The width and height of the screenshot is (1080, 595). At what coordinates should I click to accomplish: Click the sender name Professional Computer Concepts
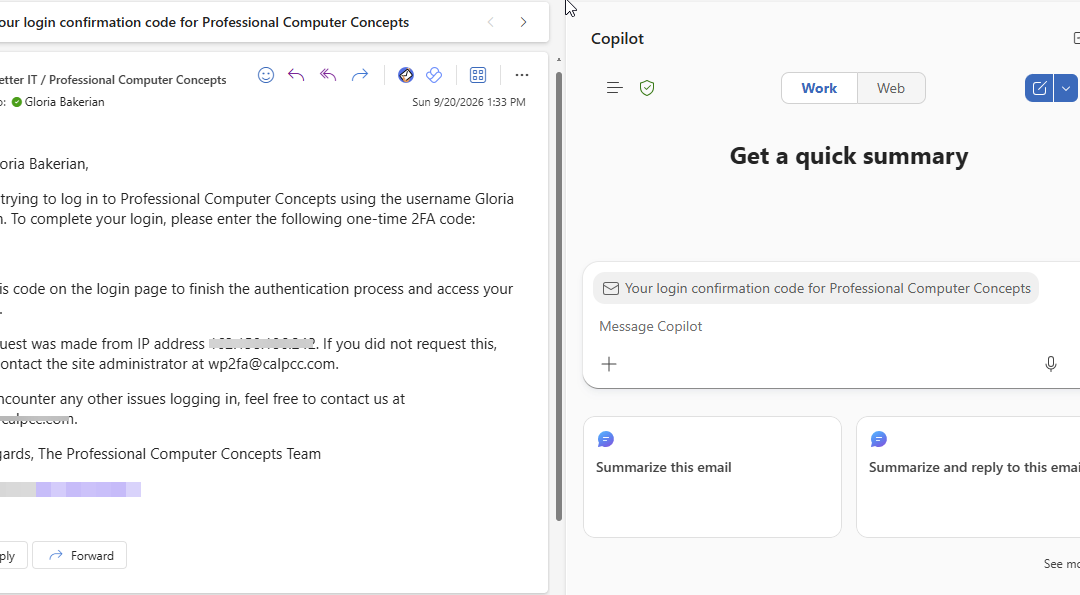click(x=113, y=80)
